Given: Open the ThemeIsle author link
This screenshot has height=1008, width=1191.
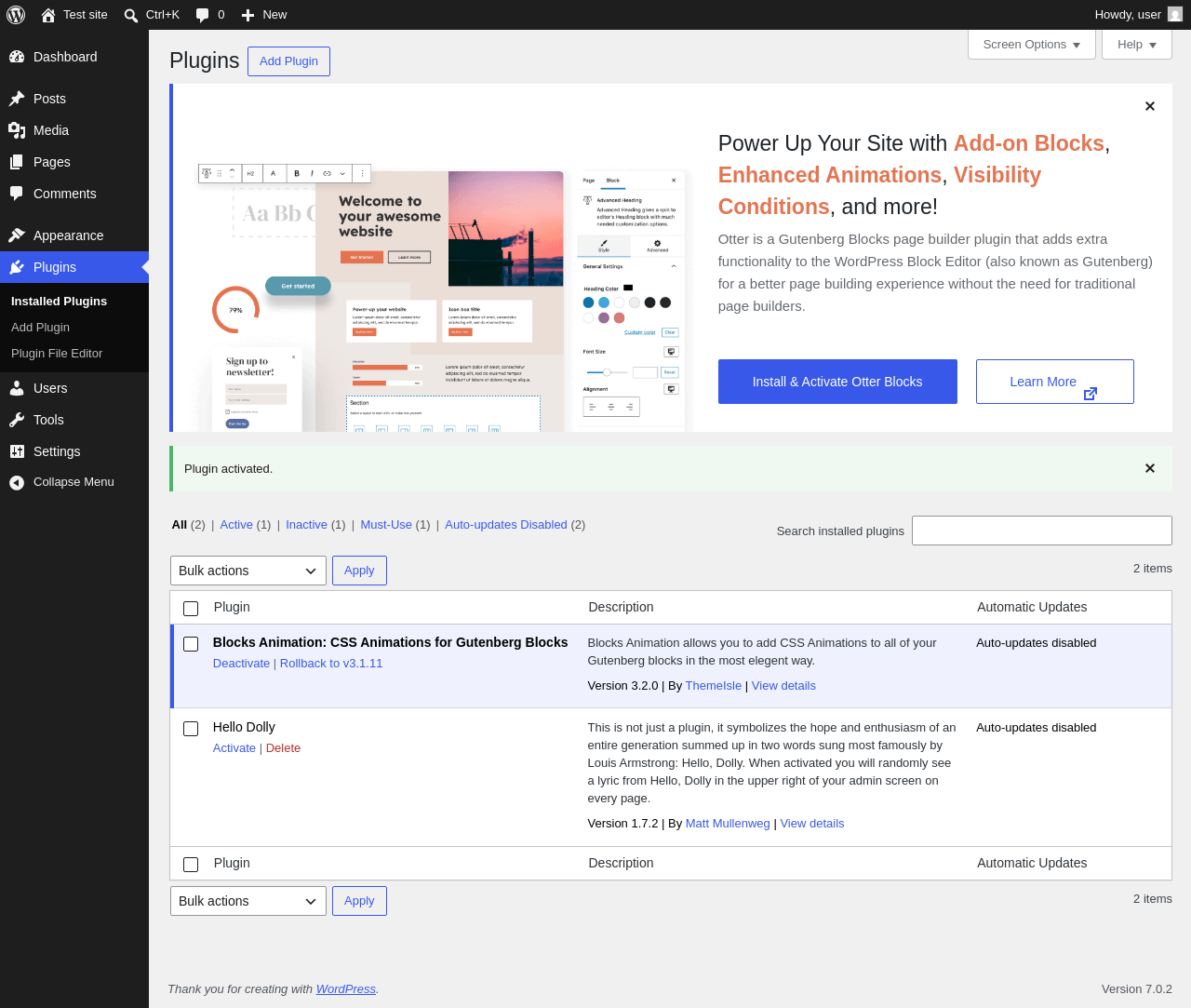Looking at the screenshot, I should [x=714, y=686].
